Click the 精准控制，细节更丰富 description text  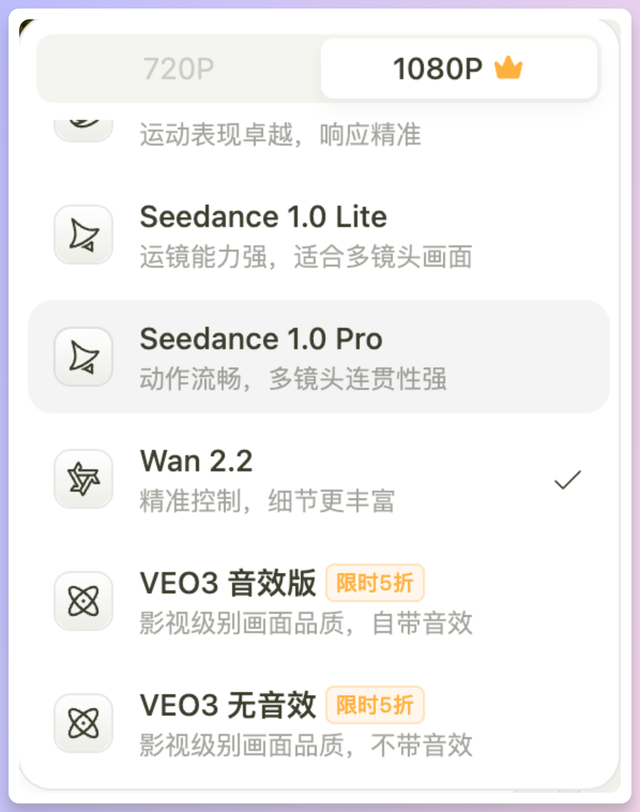click(x=267, y=501)
